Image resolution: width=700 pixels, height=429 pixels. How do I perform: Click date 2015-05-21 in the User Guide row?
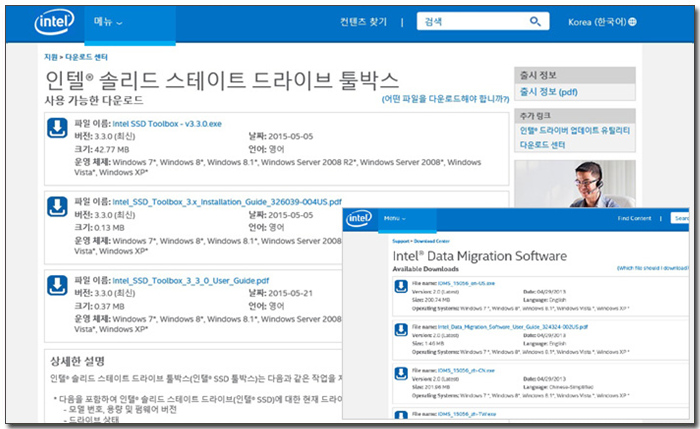point(291,293)
